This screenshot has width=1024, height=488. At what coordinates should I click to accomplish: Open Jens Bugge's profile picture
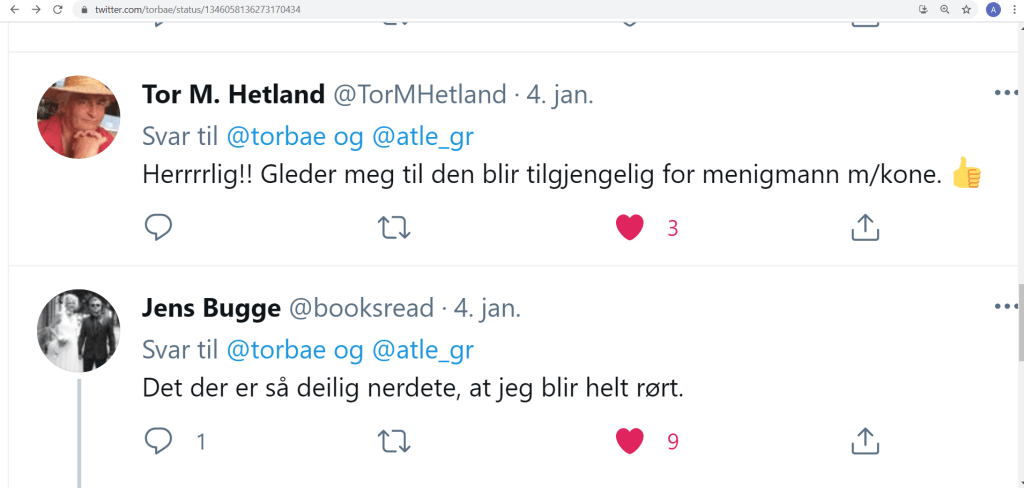[79, 329]
